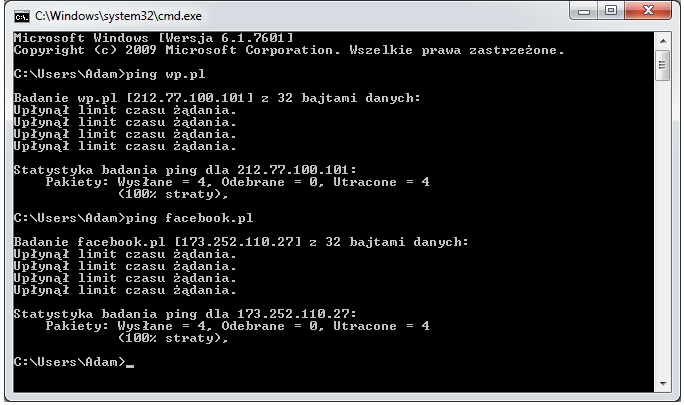Maximize the command prompt window
The height and width of the screenshot is (405, 684).
point(611,10)
